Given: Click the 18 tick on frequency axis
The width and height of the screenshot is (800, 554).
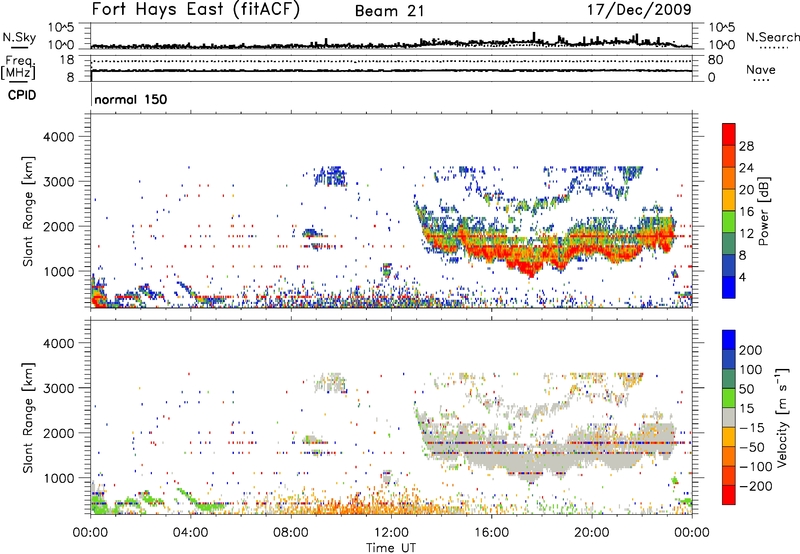Looking at the screenshot, I should coord(66,60).
